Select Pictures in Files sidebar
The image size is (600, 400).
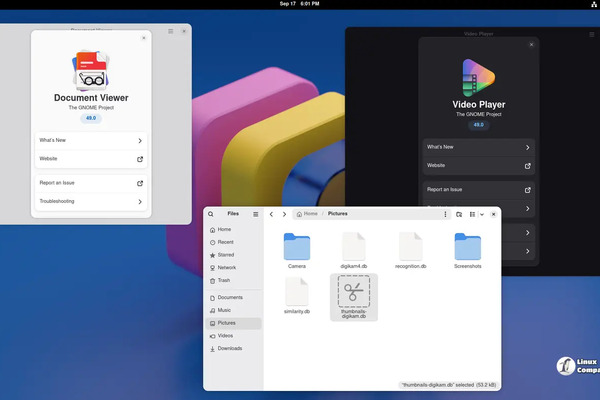[233, 323]
